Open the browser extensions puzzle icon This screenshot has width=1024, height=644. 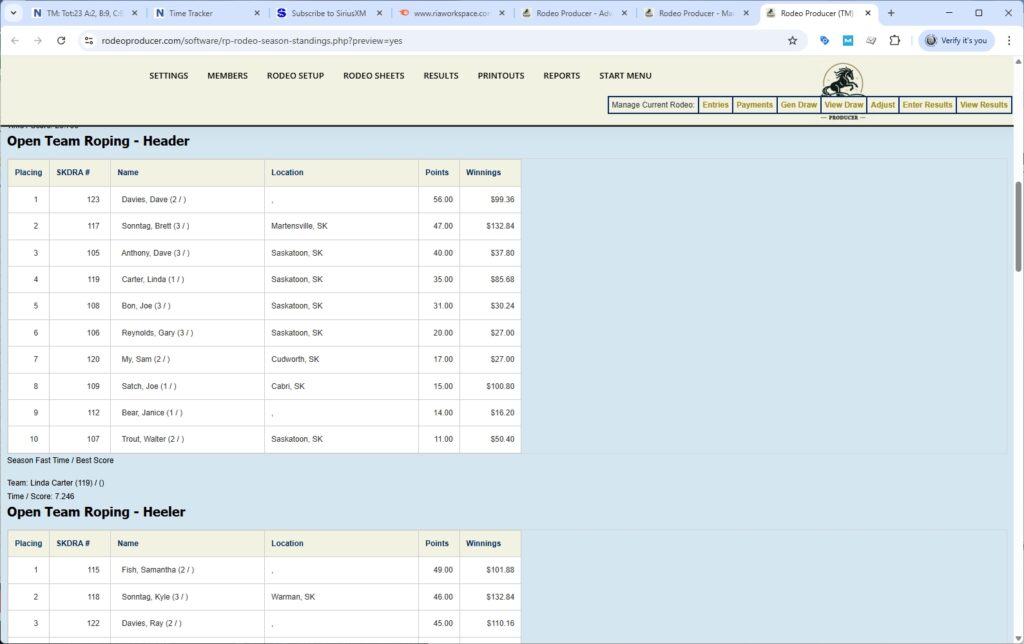pos(895,41)
